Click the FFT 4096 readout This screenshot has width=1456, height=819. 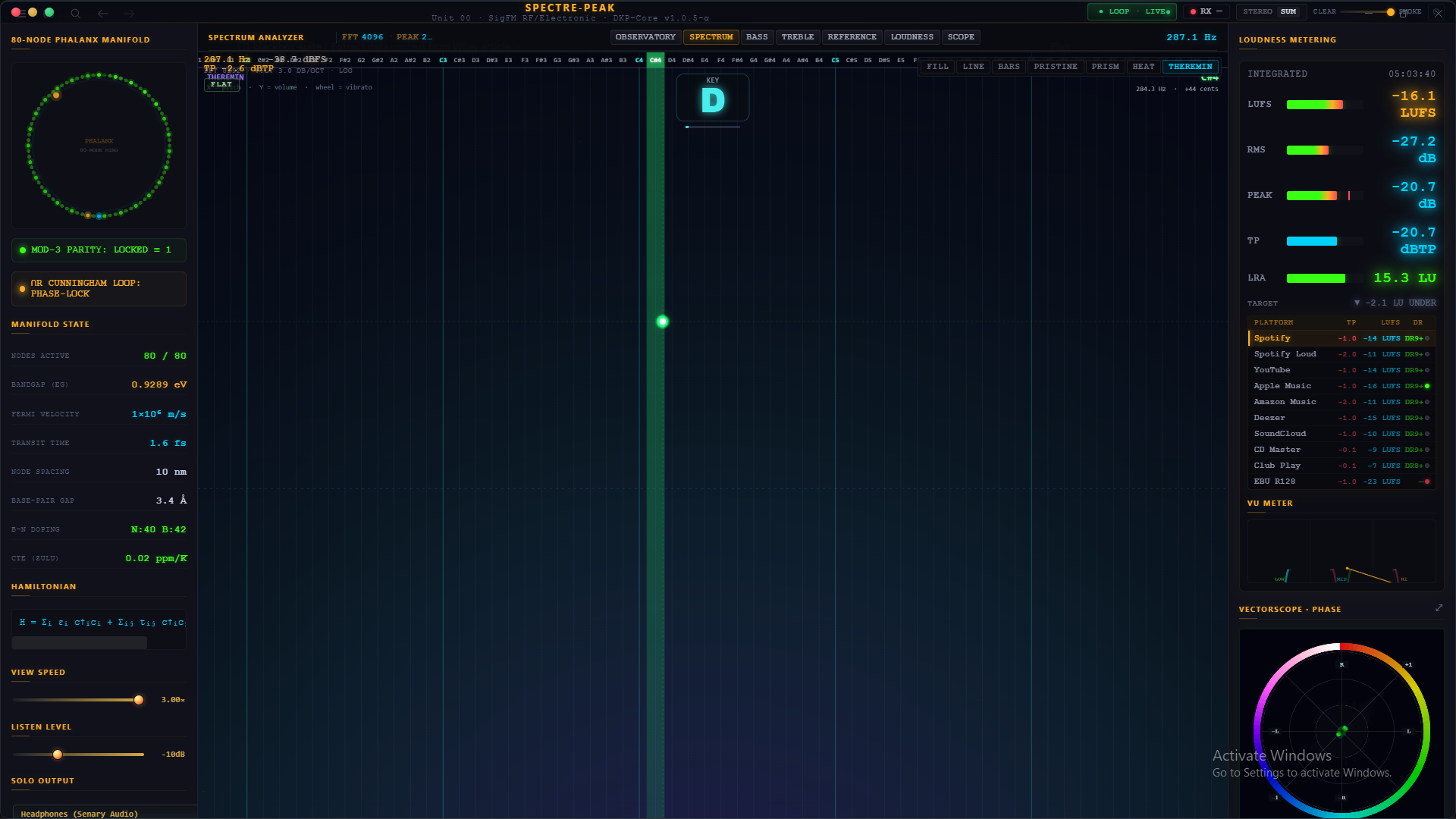(362, 37)
